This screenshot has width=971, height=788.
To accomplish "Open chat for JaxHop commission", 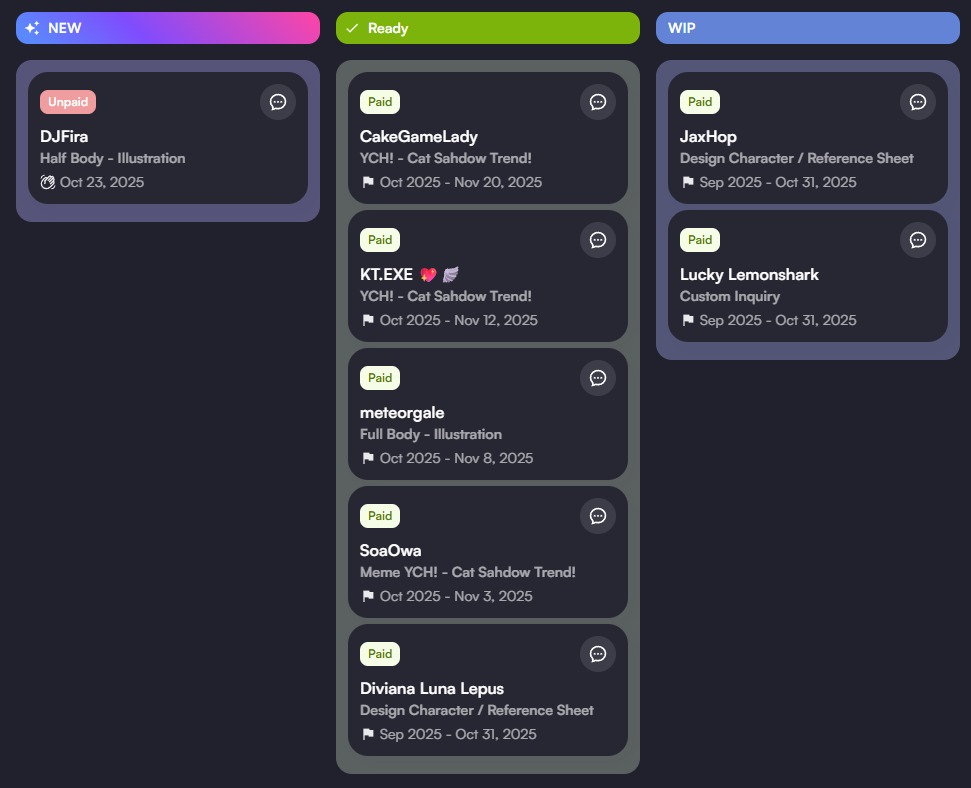I will (918, 102).
